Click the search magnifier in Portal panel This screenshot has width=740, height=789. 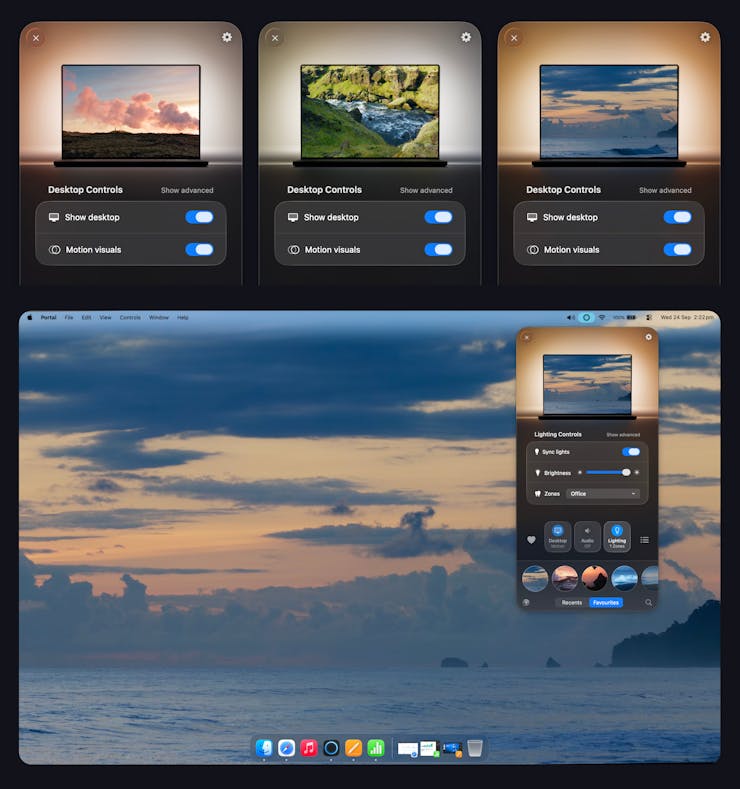[x=648, y=603]
